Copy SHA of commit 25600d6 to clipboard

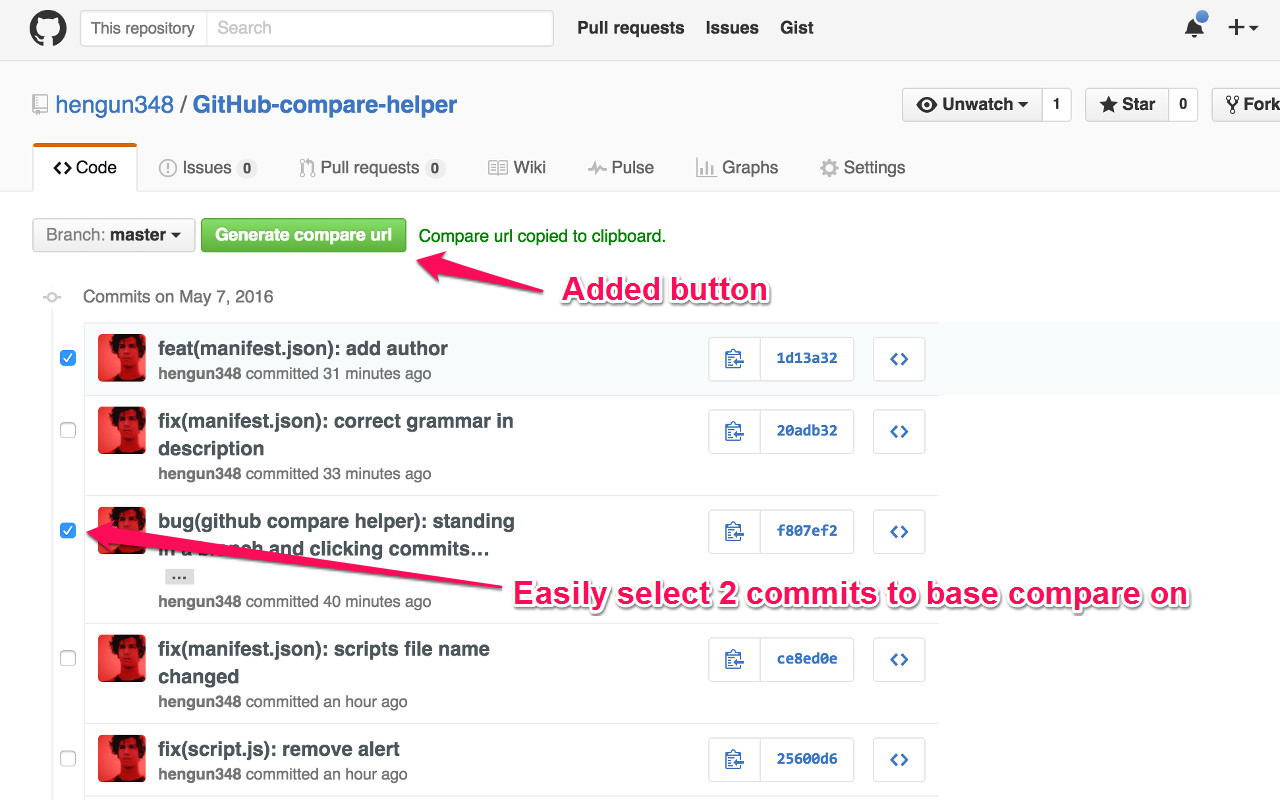point(735,759)
